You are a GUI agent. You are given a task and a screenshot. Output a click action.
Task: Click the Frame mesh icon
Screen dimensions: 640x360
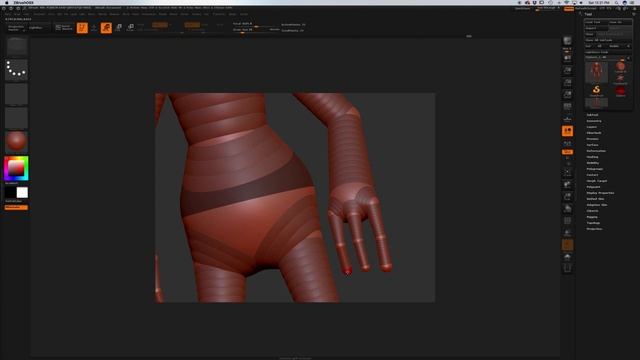567,173
